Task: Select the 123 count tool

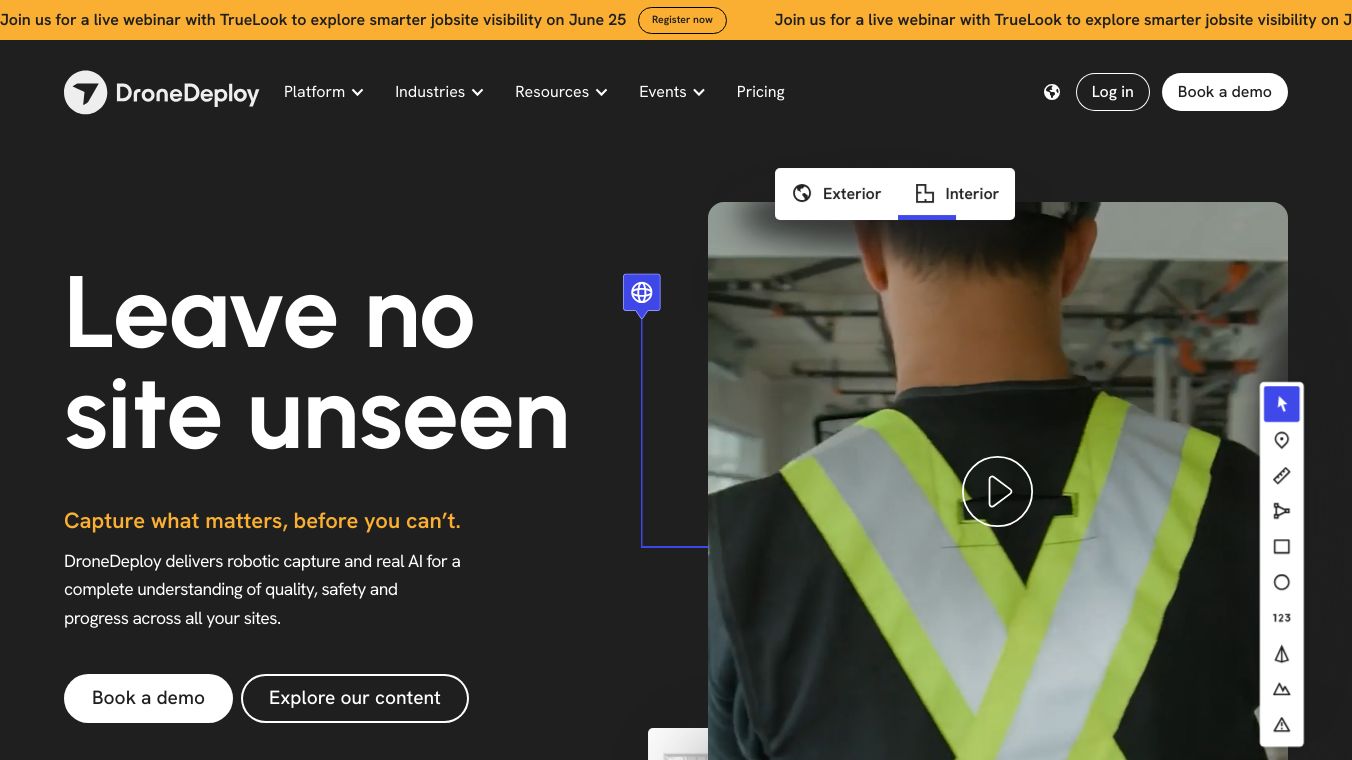Action: tap(1282, 618)
